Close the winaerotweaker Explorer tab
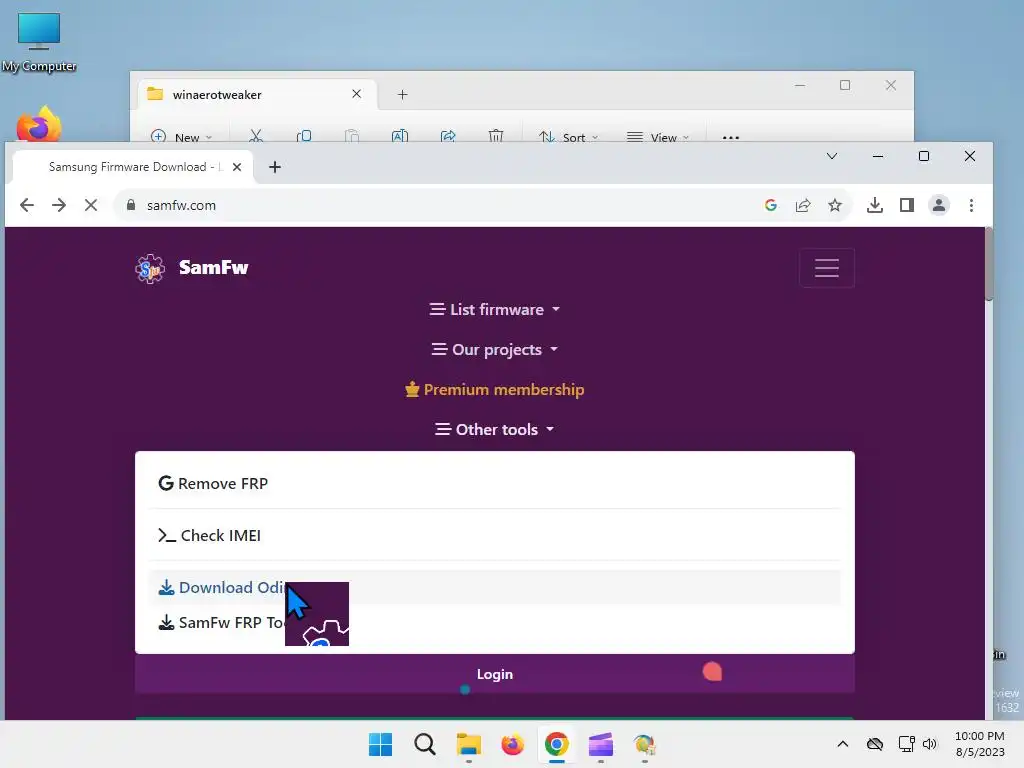Screen dimensions: 1024x768 [357, 94]
